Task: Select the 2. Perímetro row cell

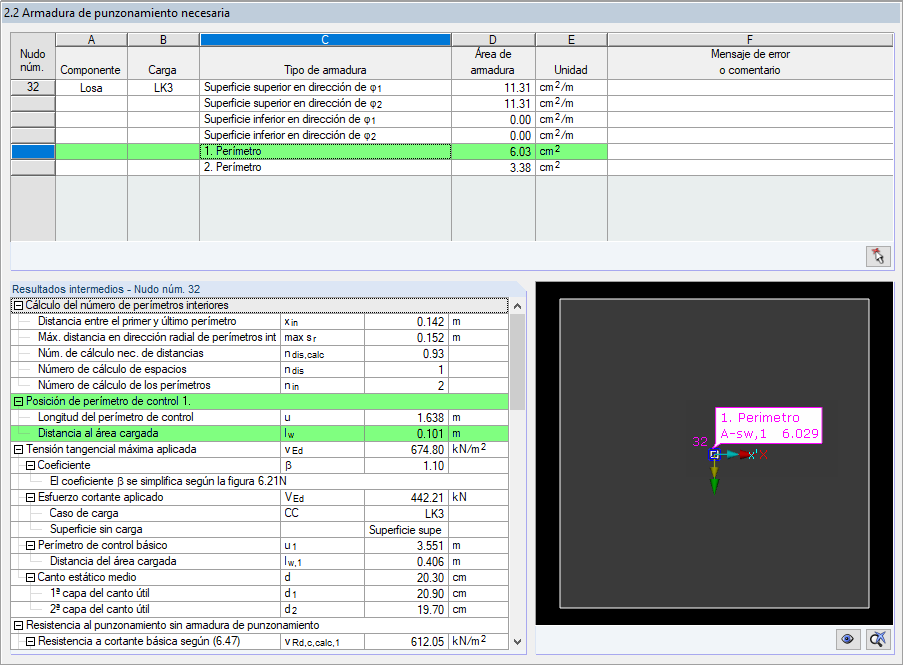Action: click(x=325, y=168)
